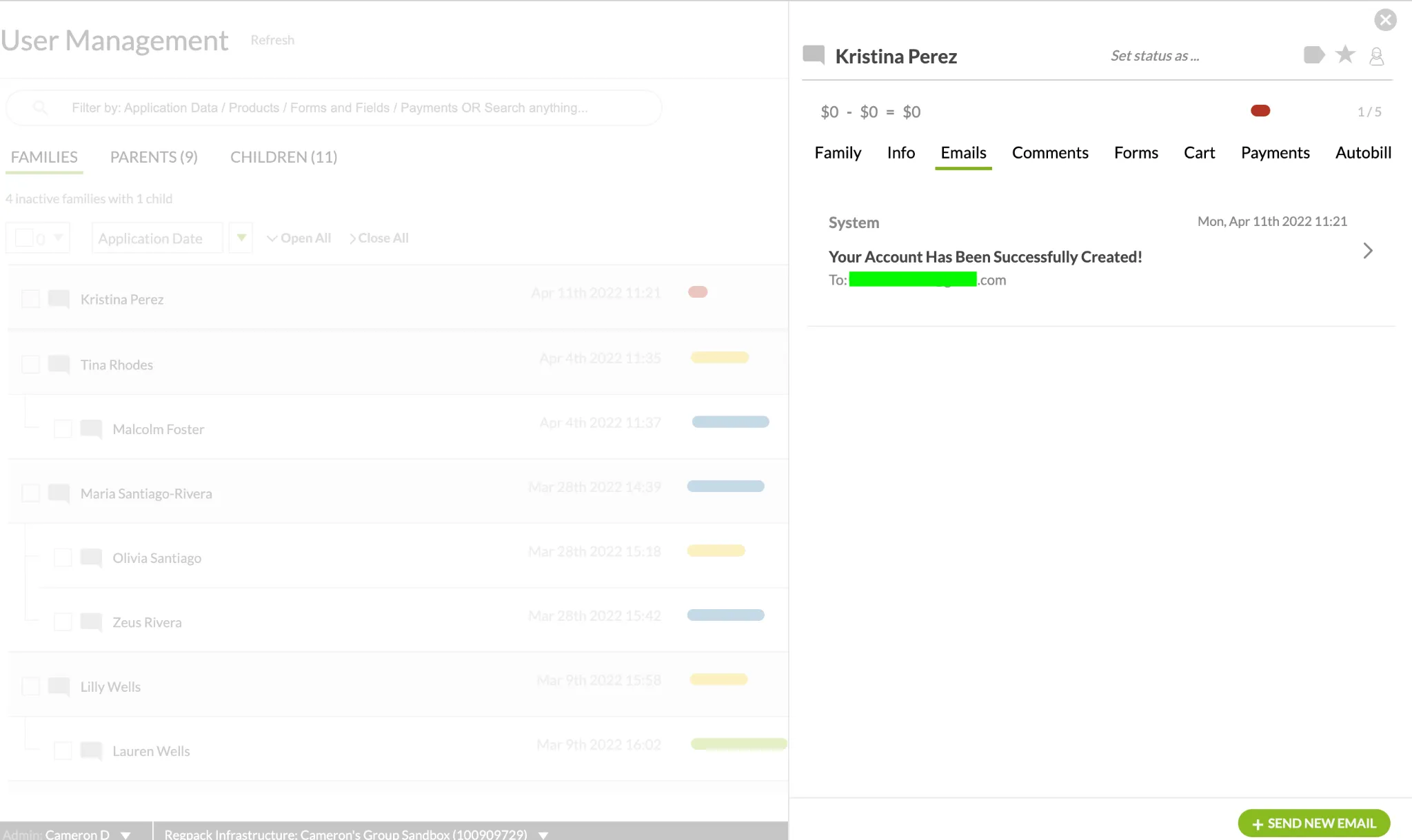1412x840 pixels.
Task: Open the Regpack Infrastructure project dropdown arrow
Action: tap(543, 834)
